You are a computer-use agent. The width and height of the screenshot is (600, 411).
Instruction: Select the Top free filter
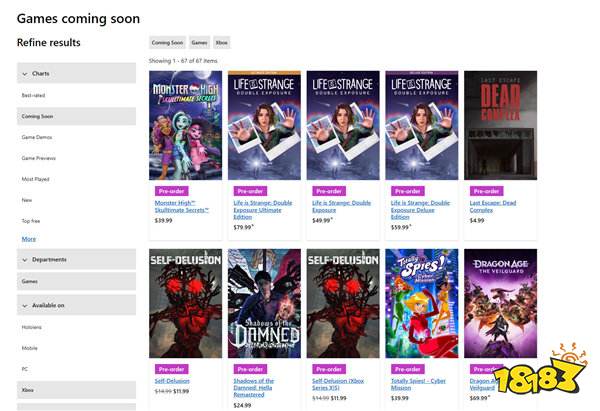(x=31, y=221)
